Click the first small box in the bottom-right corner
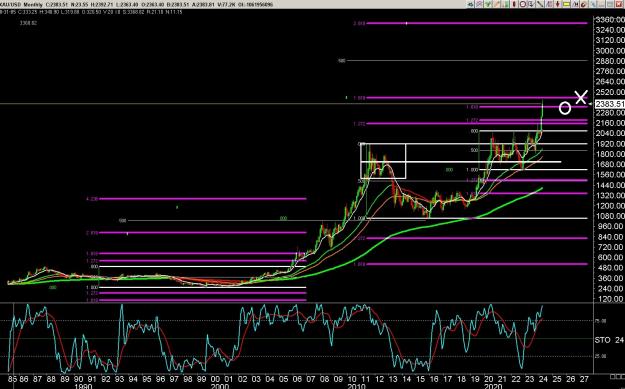This screenshot has width=625, height=389. [613, 376]
